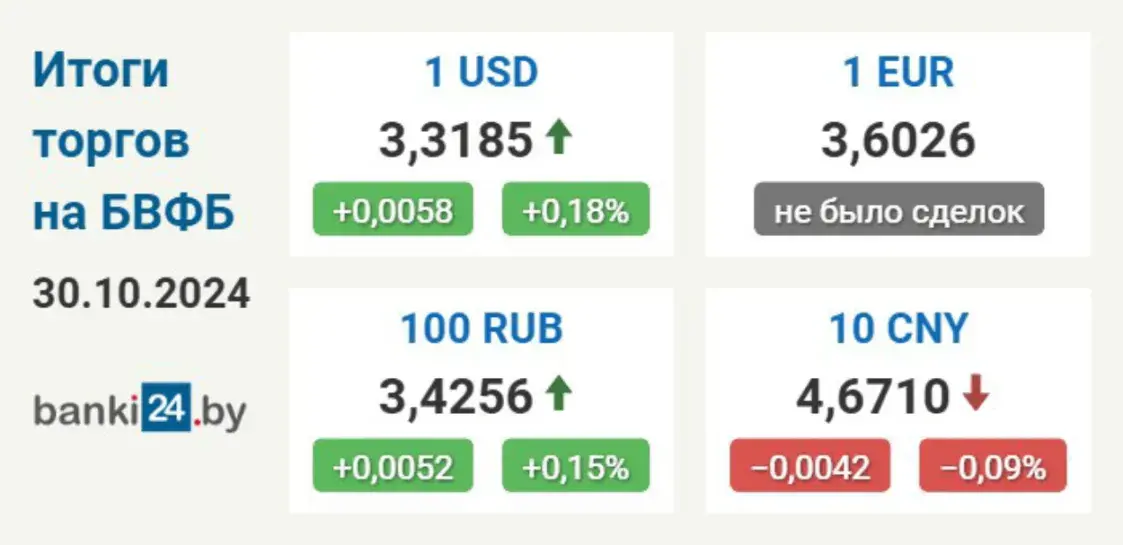Viewport: 1123px width, 545px height.
Task: Click the '100 RUB' card heading
Action: point(481,329)
